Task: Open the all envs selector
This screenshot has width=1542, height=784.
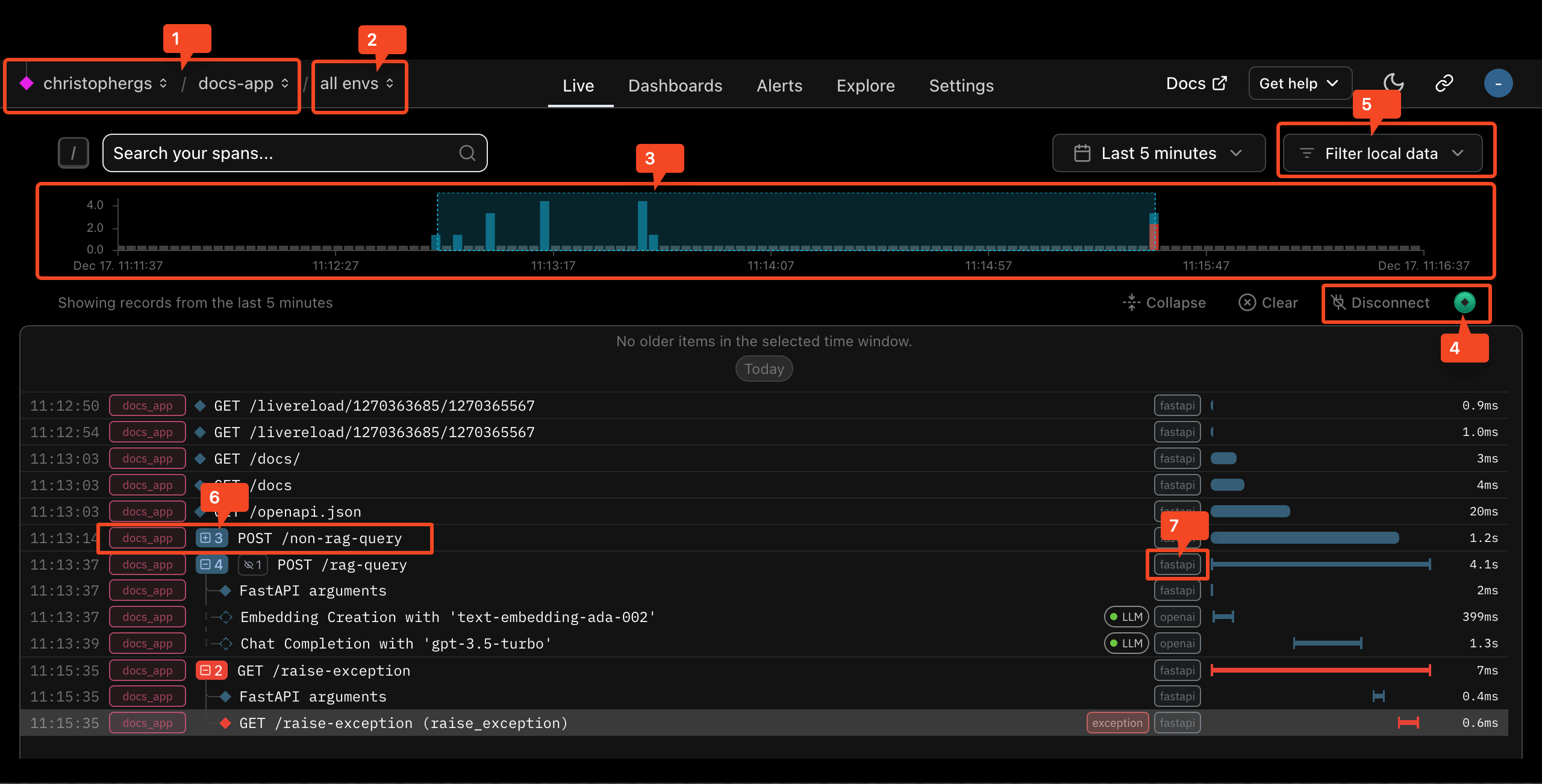Action: click(357, 84)
